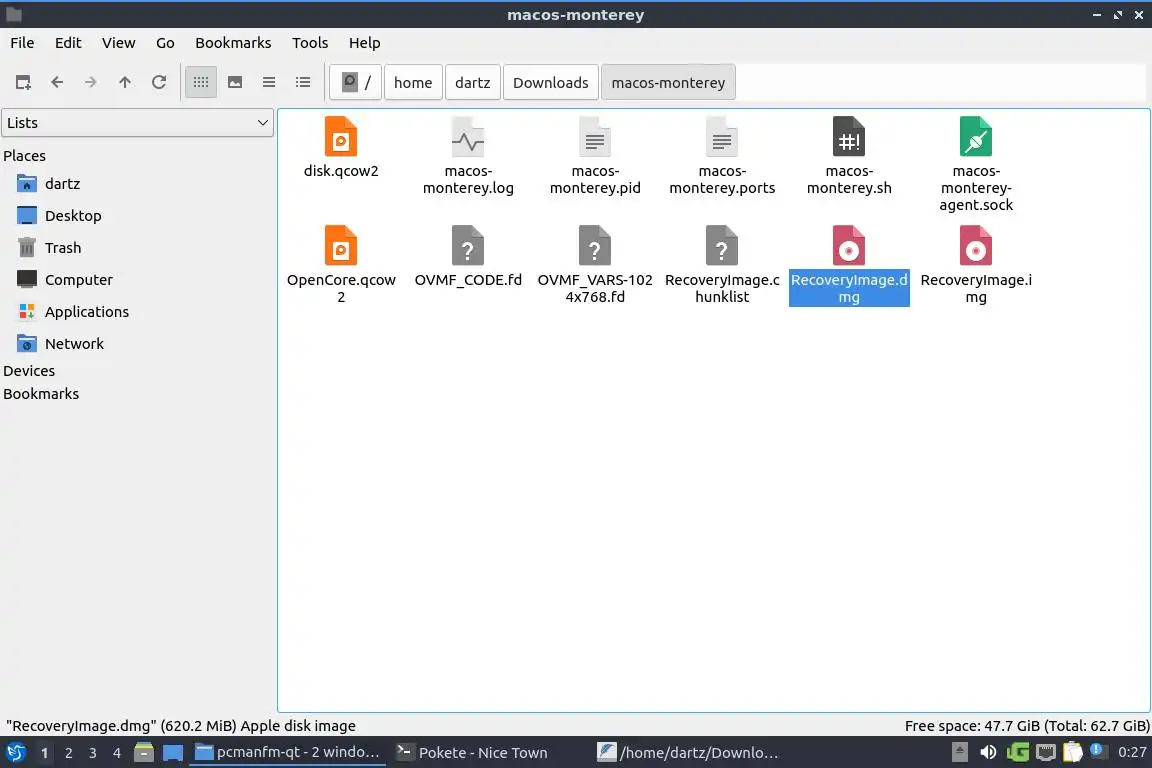1152x768 pixels.
Task: Switch to thumbnail view mode
Action: pos(235,82)
